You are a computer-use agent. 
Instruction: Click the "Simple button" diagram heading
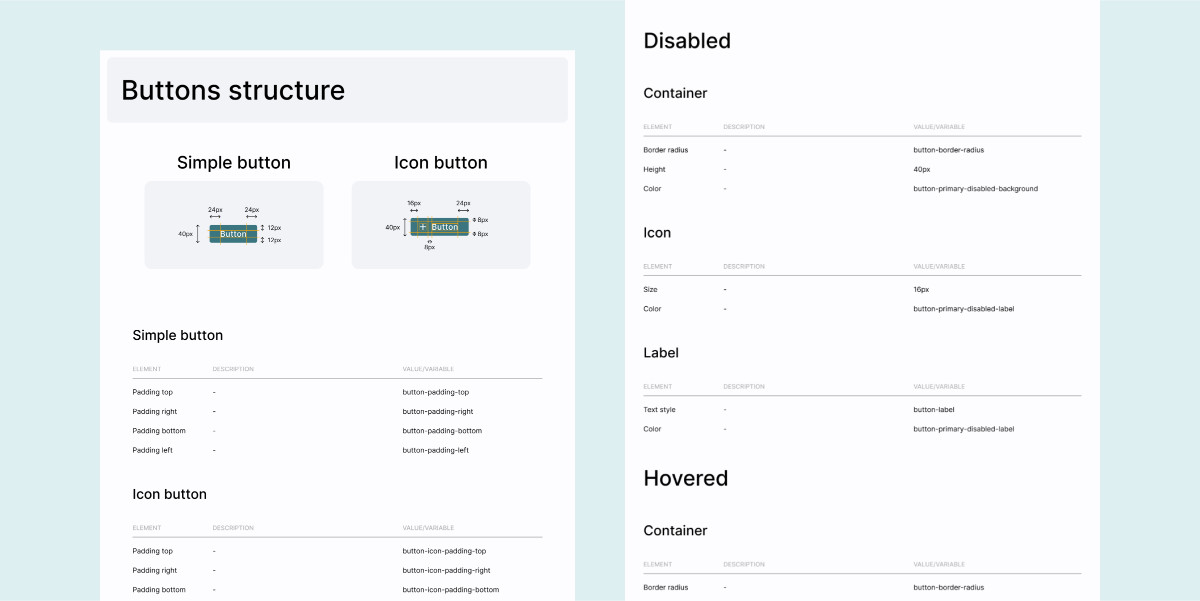pyautogui.click(x=234, y=163)
